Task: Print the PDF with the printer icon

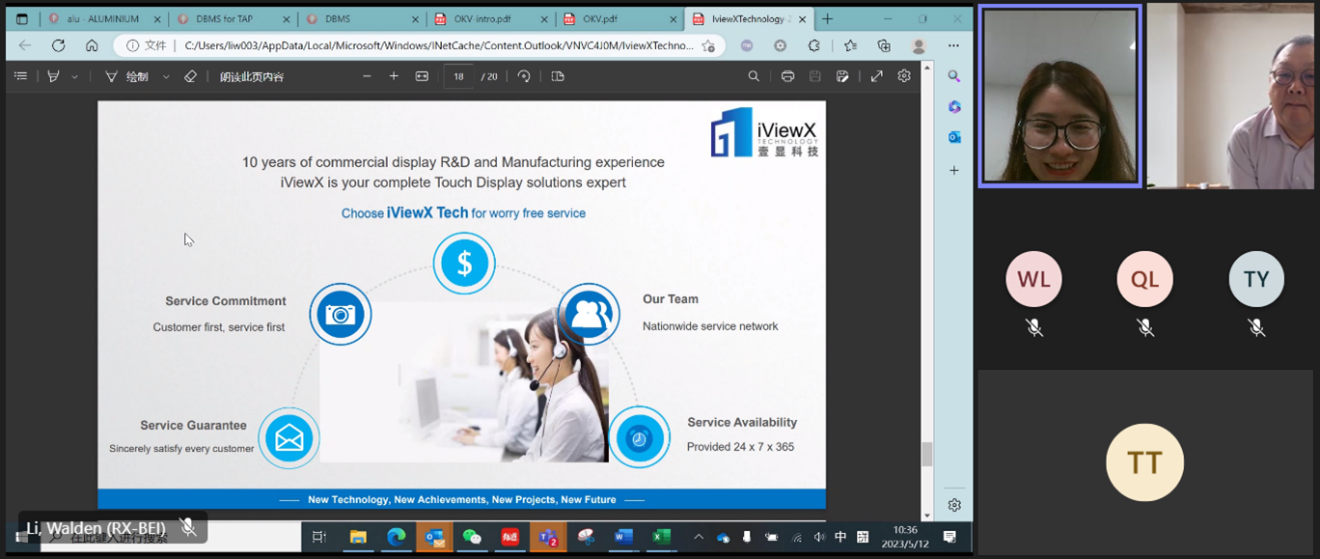Action: (788, 76)
